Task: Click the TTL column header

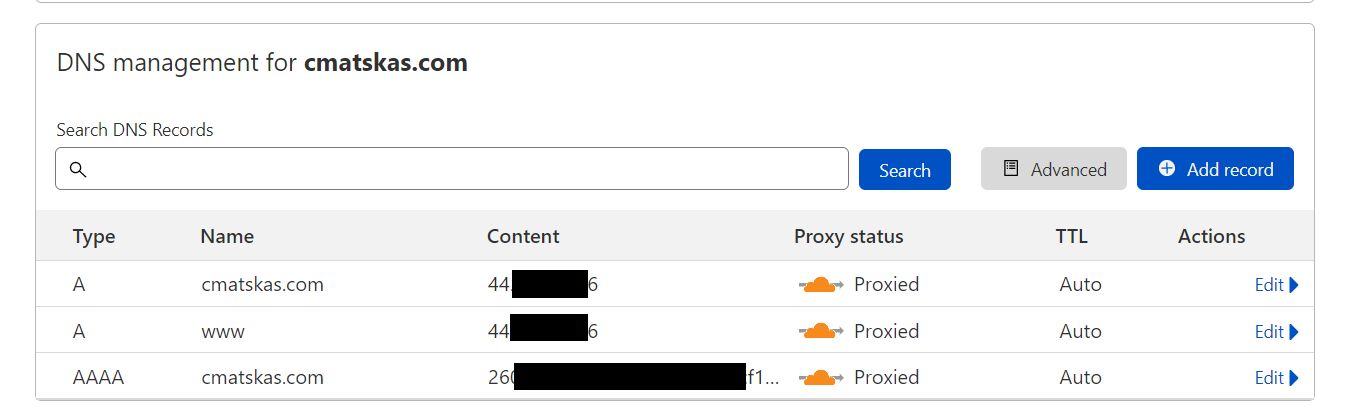Action: point(1072,237)
